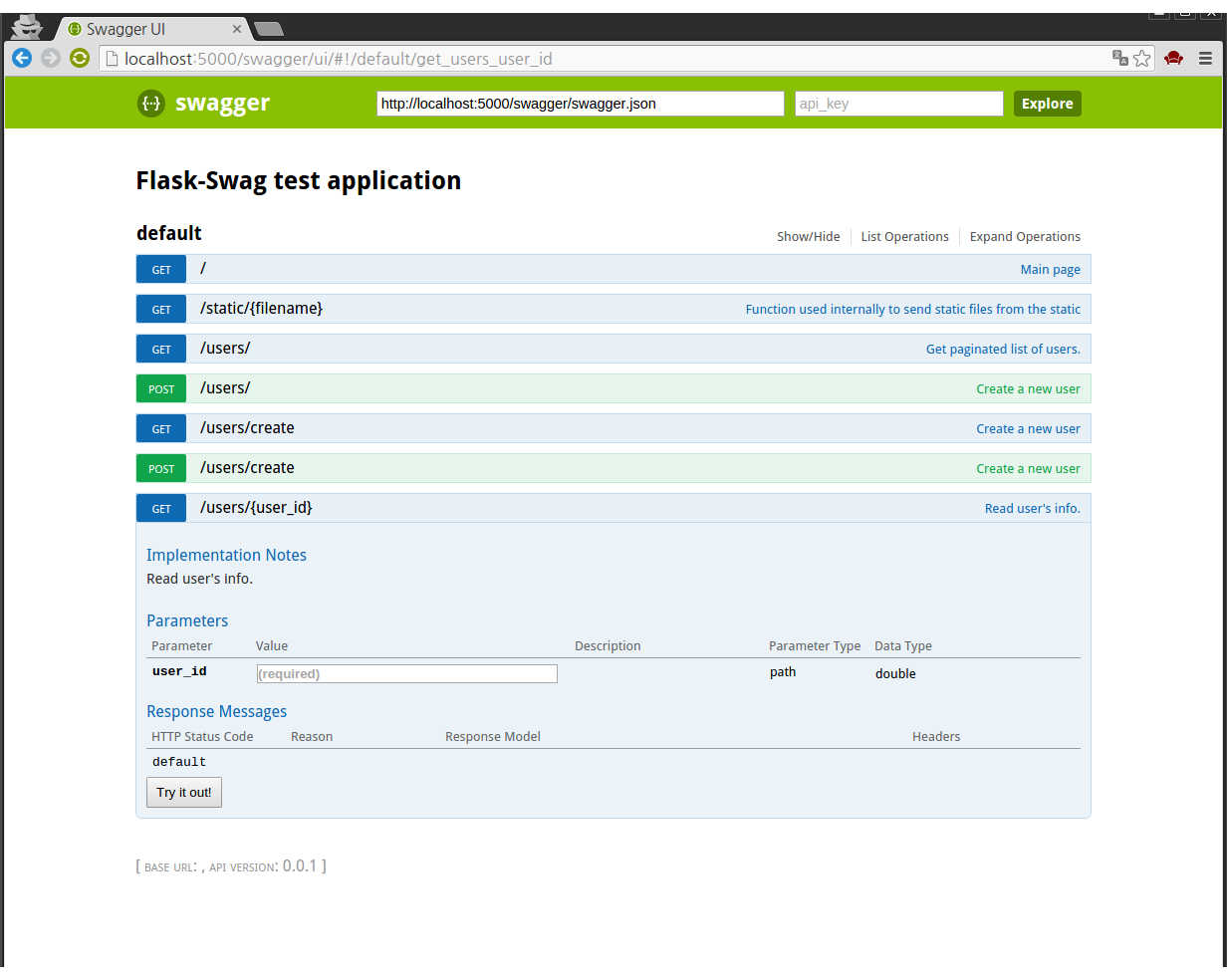Click the browser forward arrow button
Image resolution: width=1227 pixels, height=980 pixels.
[x=51, y=58]
